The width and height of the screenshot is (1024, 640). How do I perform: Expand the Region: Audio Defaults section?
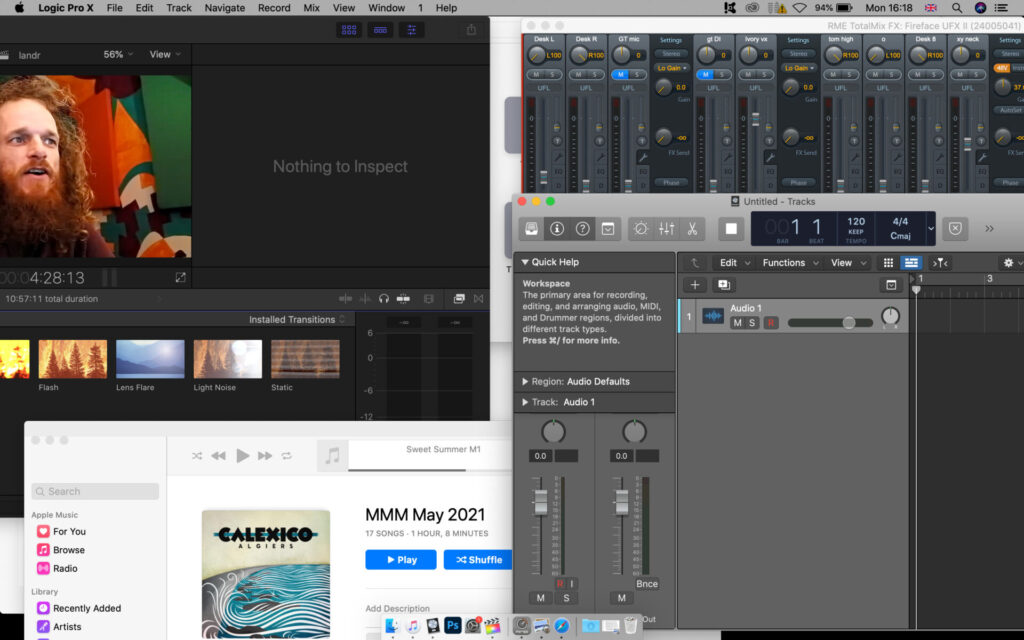pos(526,381)
